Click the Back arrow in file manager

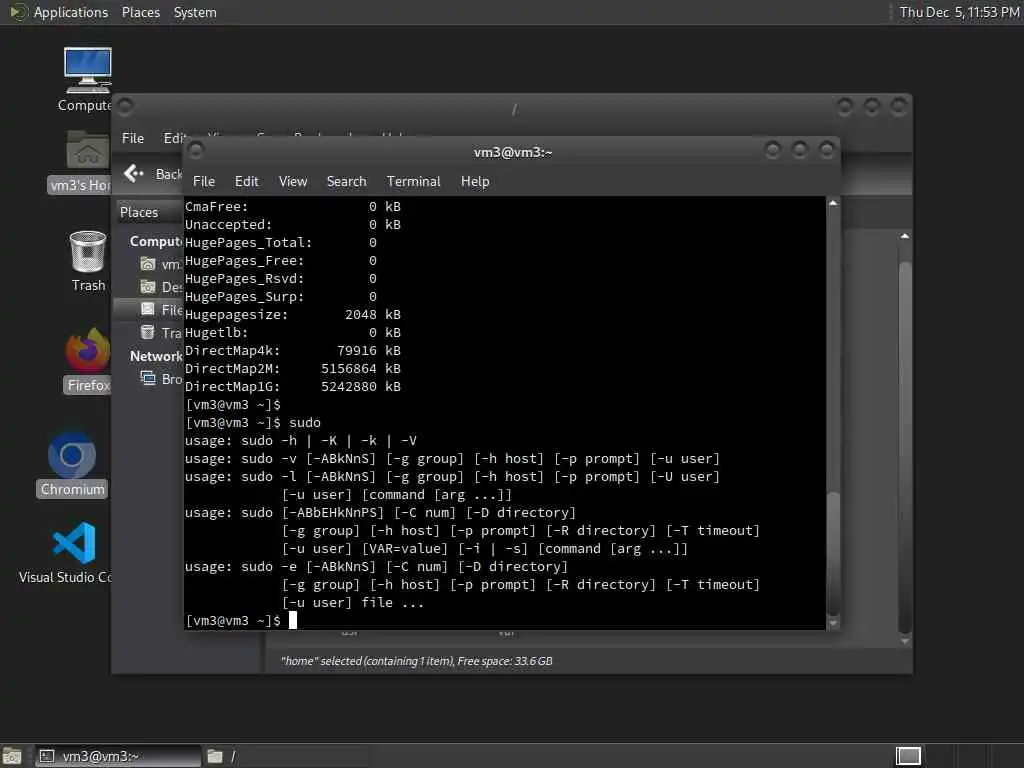pyautogui.click(x=134, y=173)
